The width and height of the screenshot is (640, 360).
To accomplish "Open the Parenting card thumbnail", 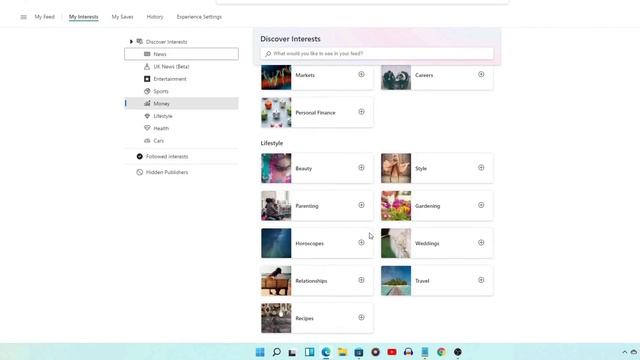I will 276,206.
